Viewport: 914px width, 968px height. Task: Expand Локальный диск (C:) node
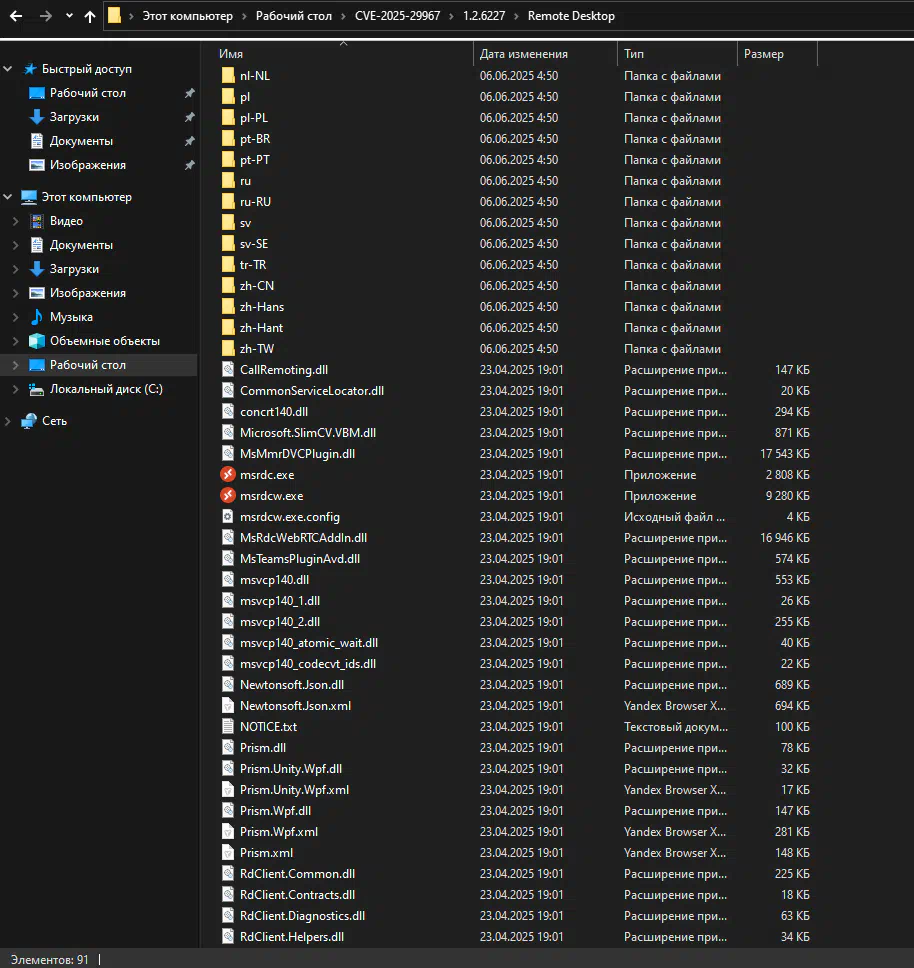click(15, 389)
